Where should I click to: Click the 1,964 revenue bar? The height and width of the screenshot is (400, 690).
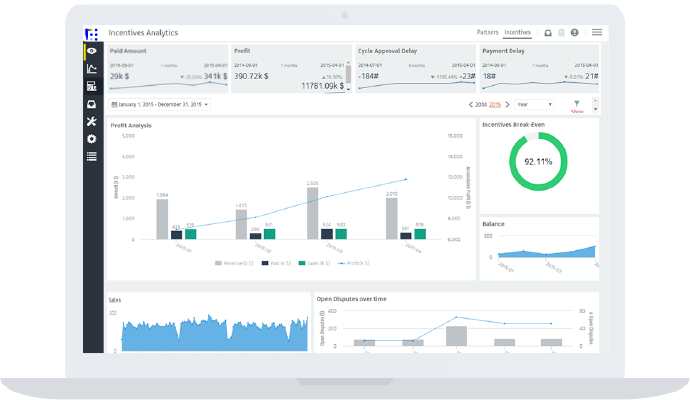coord(162,219)
